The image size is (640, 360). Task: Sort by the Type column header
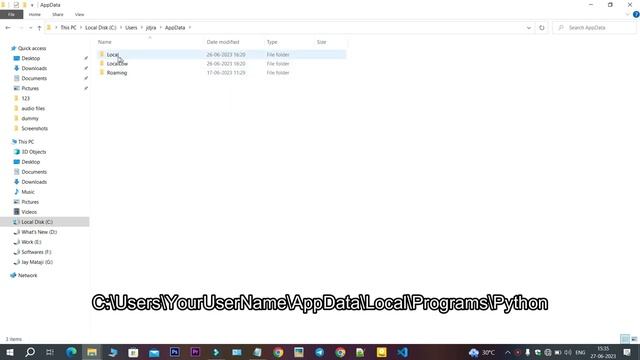point(272,42)
